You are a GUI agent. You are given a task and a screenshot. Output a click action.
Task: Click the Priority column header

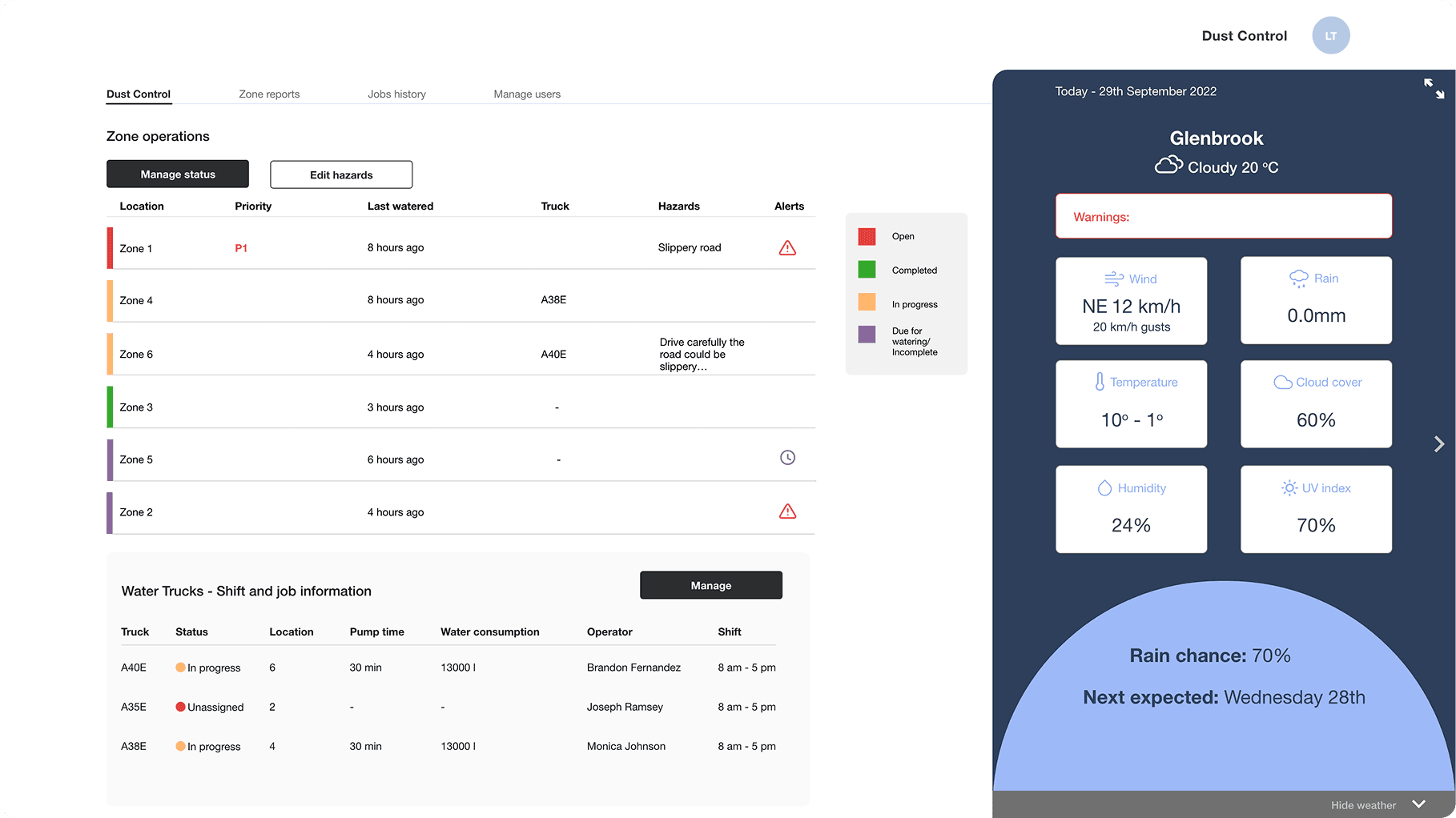pos(253,207)
